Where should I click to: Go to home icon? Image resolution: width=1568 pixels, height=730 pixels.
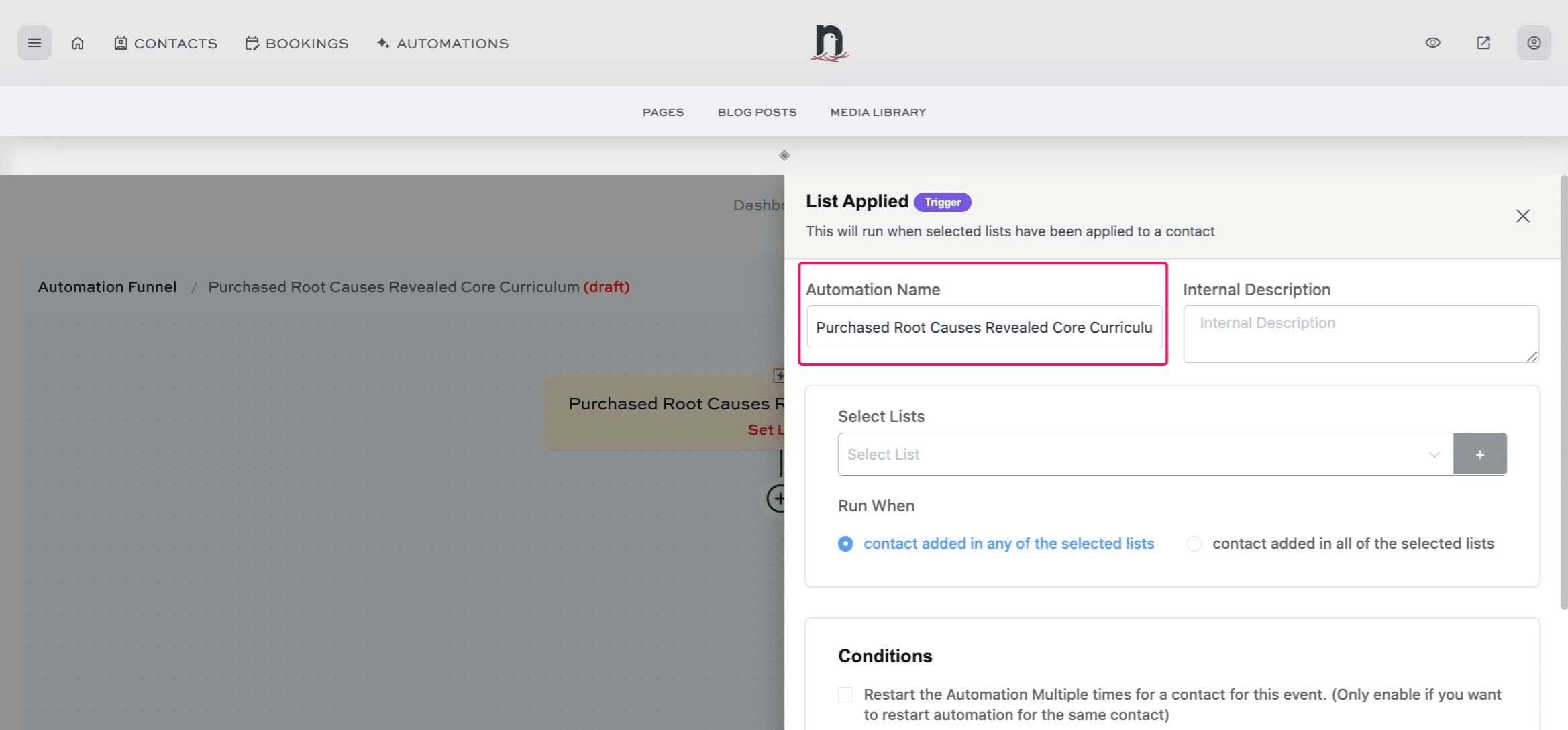coord(78,43)
